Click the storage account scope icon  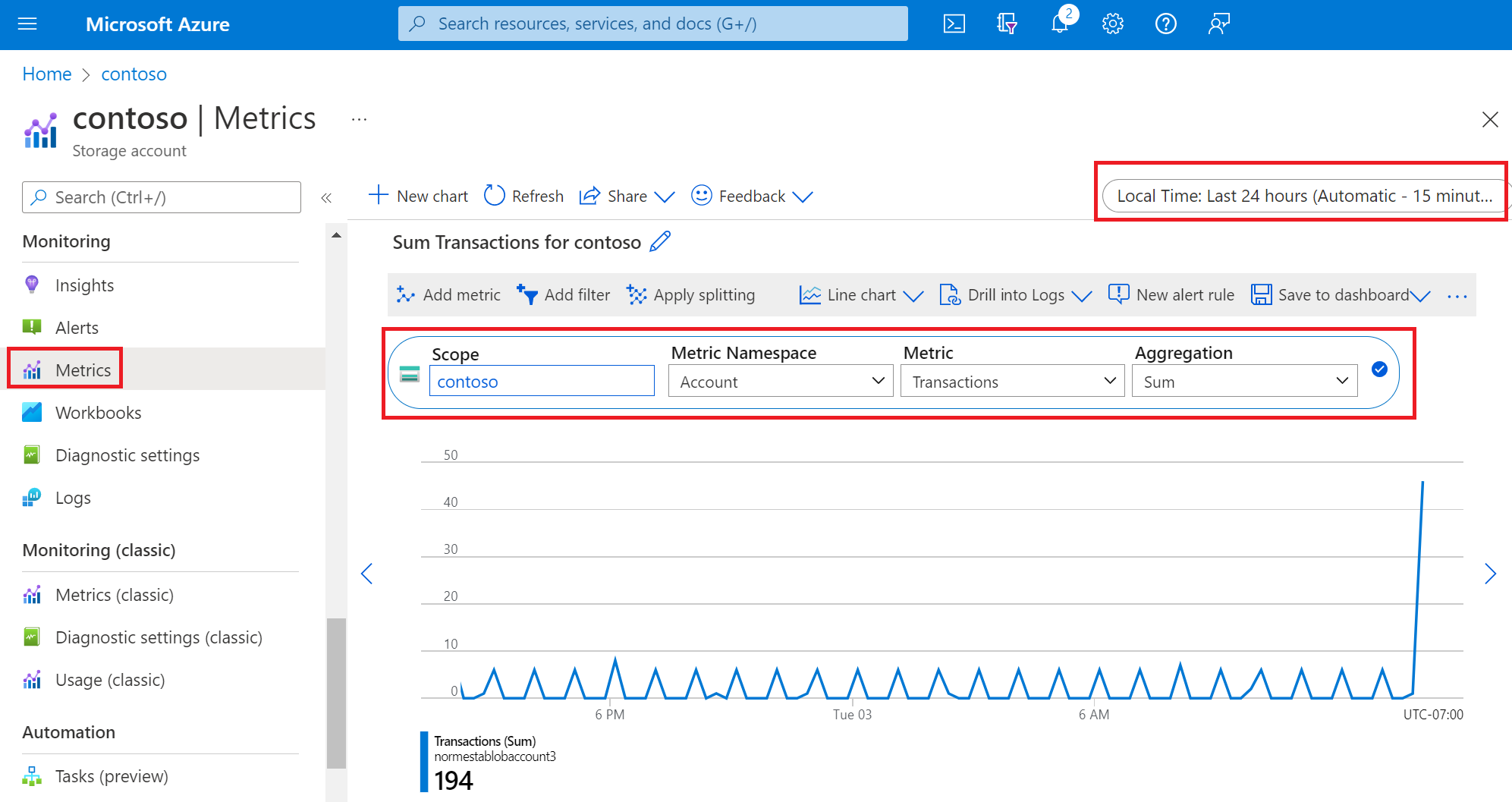coord(410,373)
